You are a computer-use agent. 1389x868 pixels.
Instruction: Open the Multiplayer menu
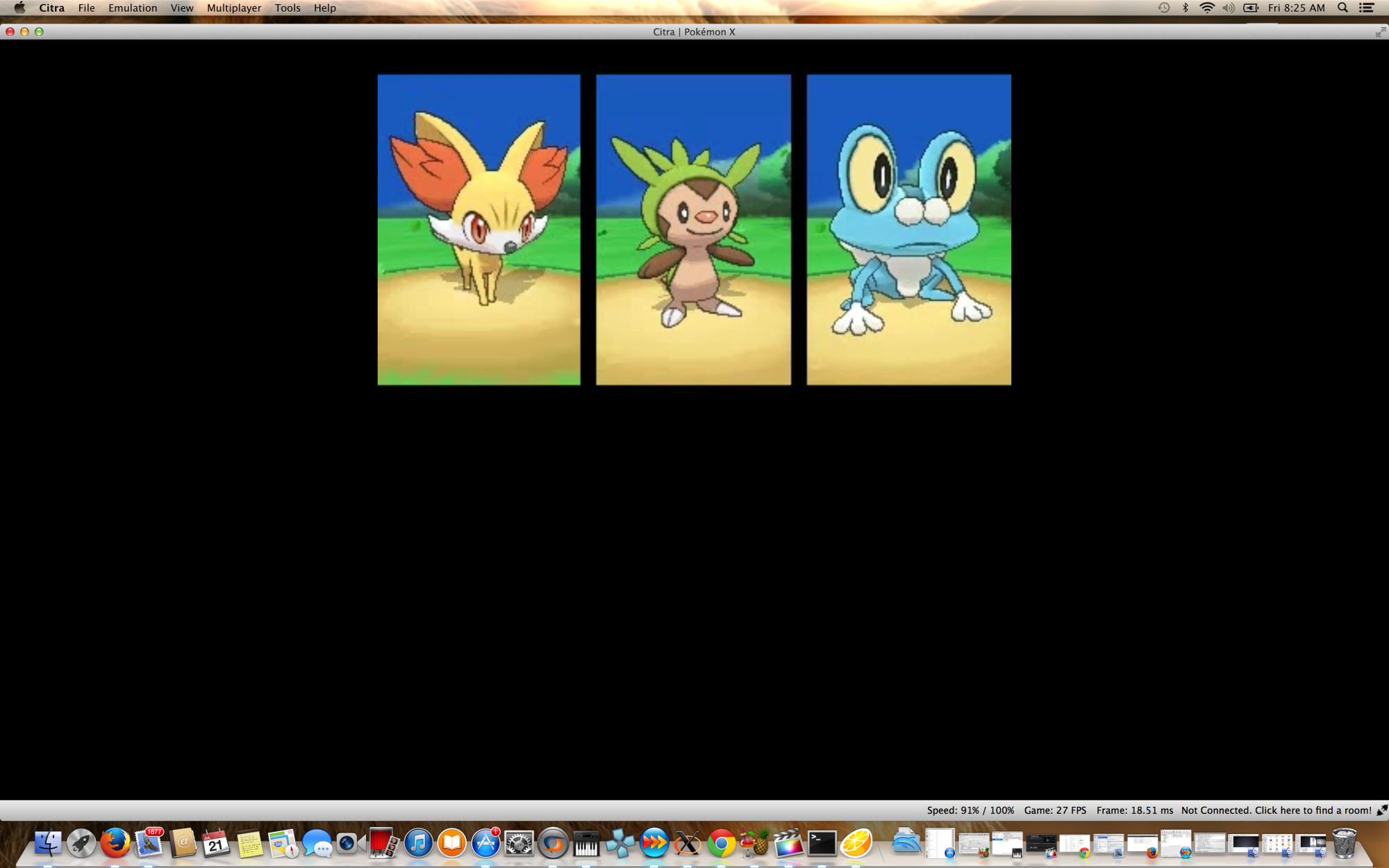coord(233,8)
